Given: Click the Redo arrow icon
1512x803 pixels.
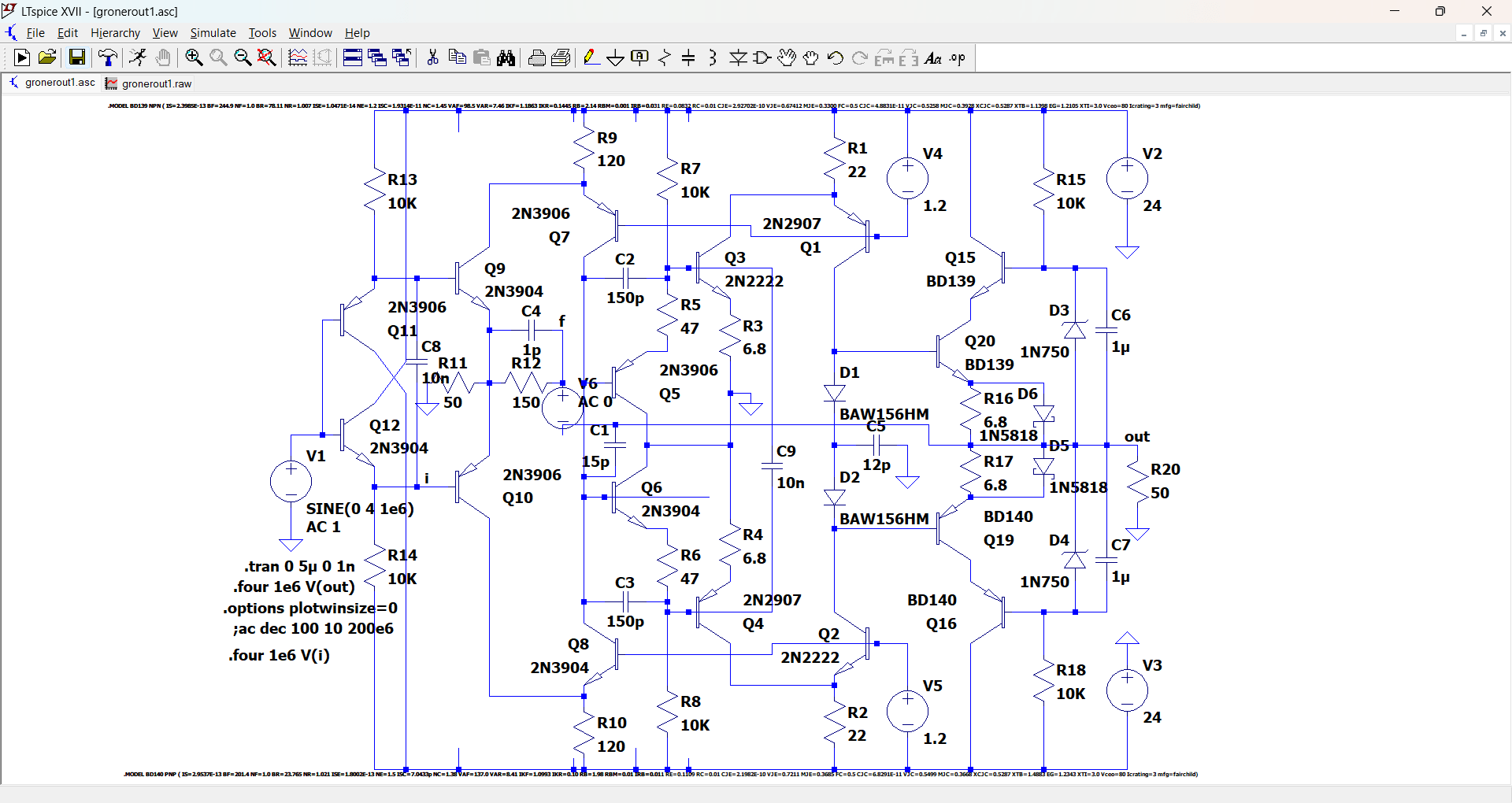Looking at the screenshot, I should tap(860, 57).
